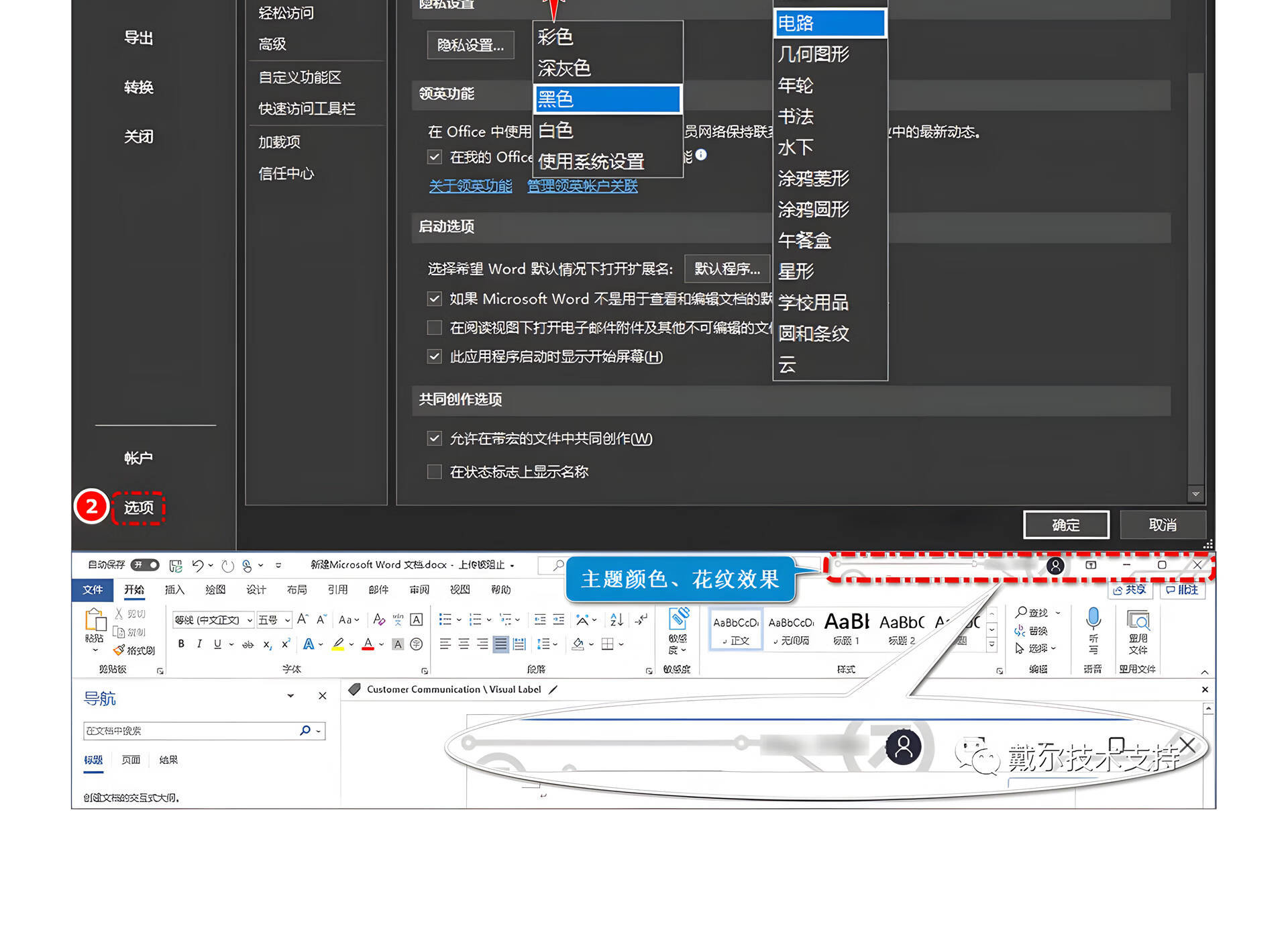The width and height of the screenshot is (1288, 945).
Task: Click the navigation search magnifier icon
Action: click(x=305, y=730)
